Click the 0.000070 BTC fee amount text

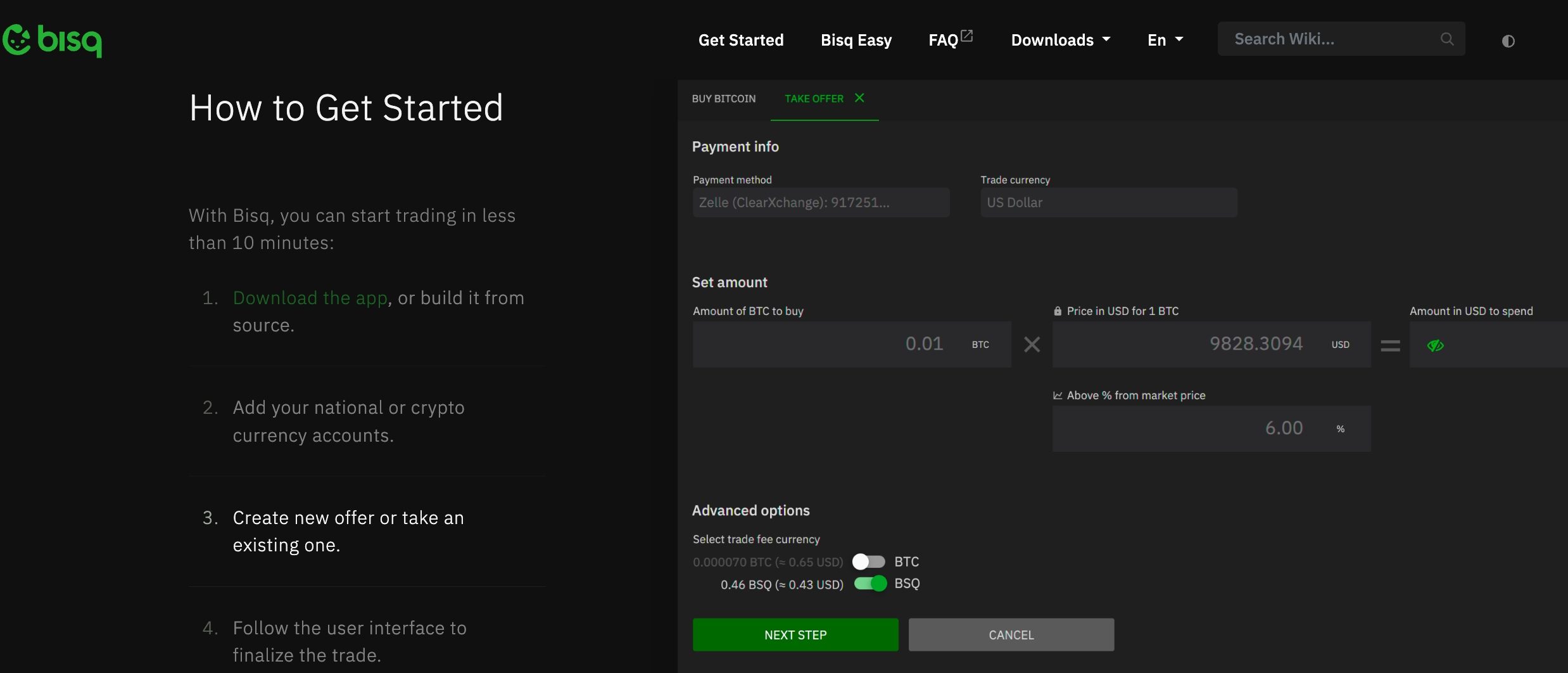[x=768, y=562]
